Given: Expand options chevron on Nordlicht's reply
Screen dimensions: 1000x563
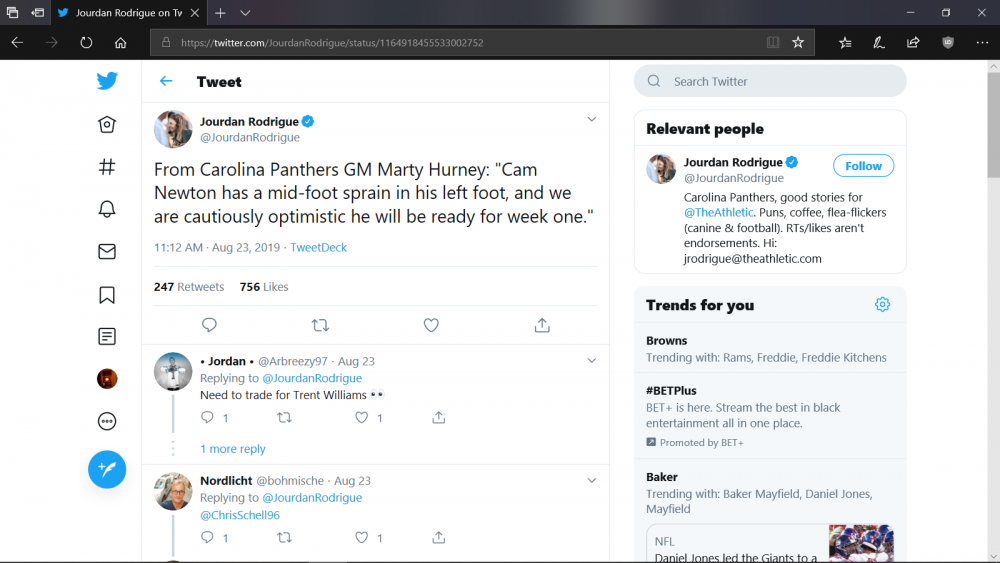Looking at the screenshot, I should click(x=592, y=481).
